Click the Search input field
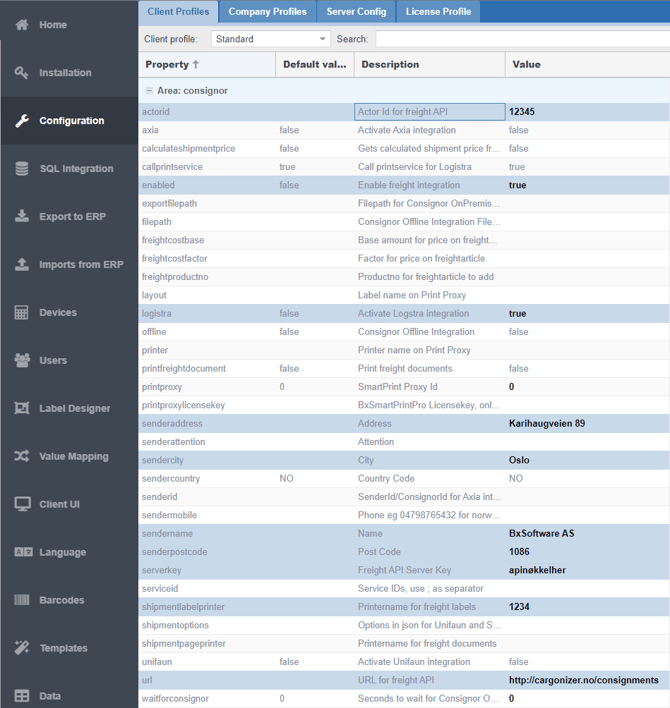670x708 pixels. pos(523,39)
